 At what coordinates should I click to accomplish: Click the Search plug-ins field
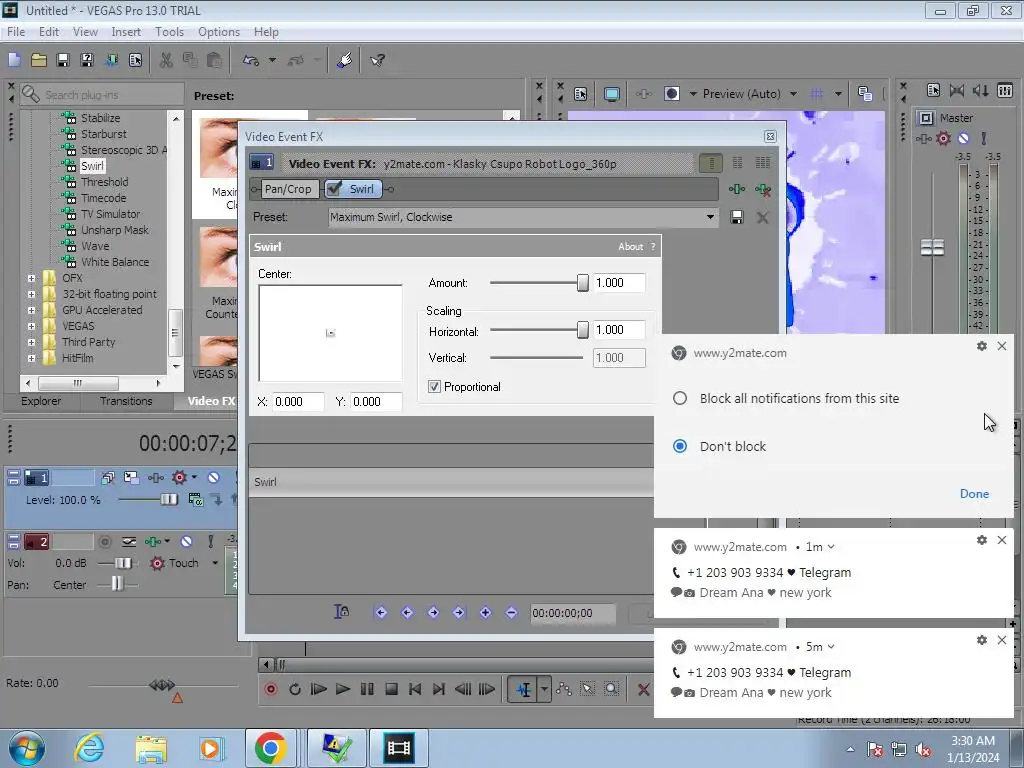click(x=111, y=95)
